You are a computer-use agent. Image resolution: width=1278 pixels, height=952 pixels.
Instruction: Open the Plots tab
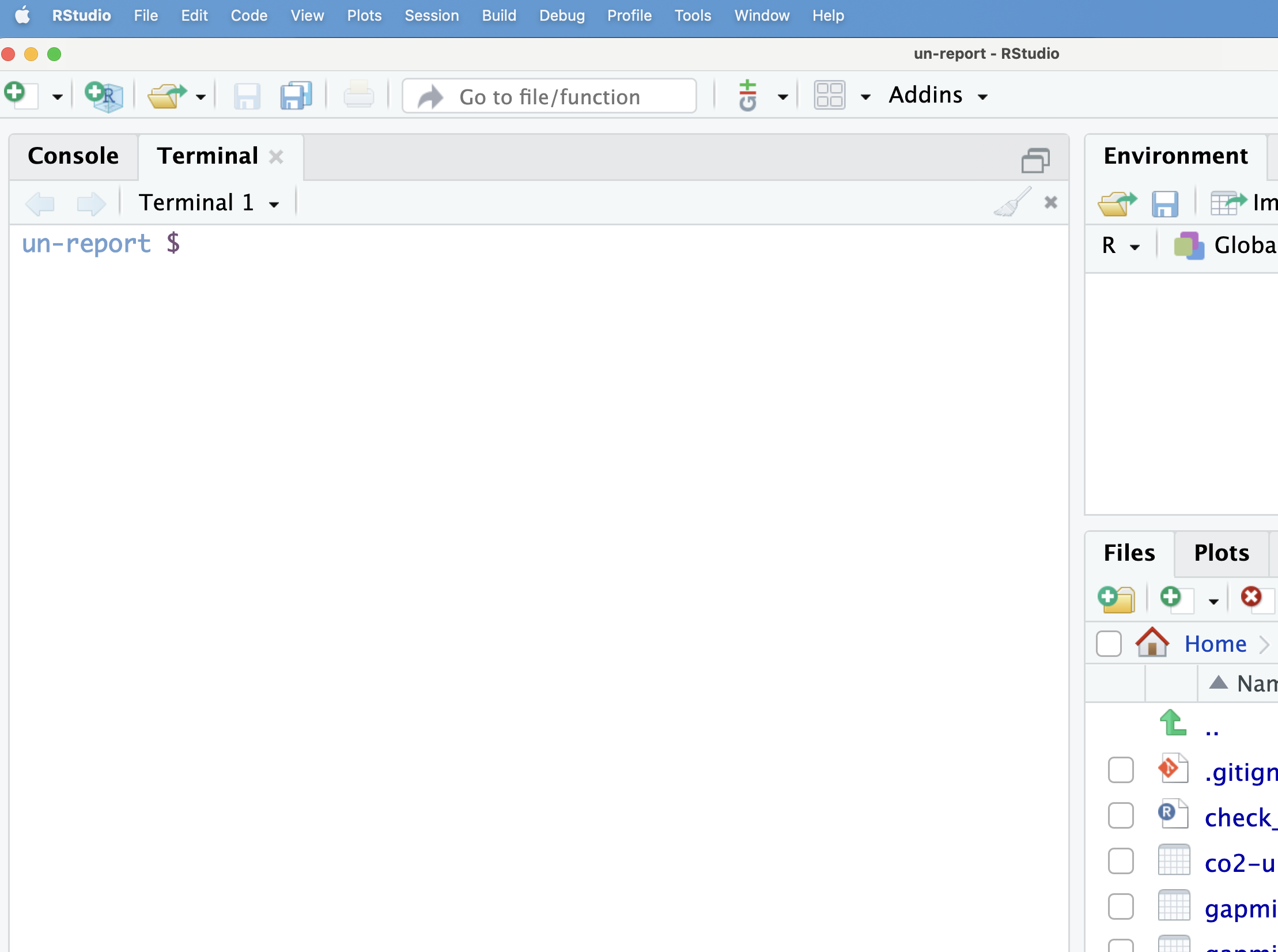(x=1222, y=553)
